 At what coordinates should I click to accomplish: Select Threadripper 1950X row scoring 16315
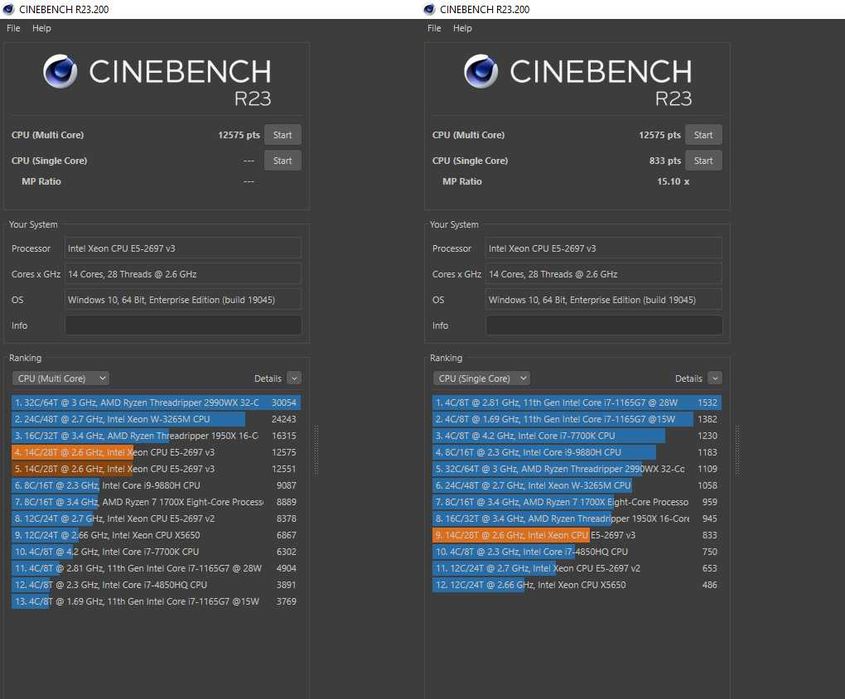[156, 436]
